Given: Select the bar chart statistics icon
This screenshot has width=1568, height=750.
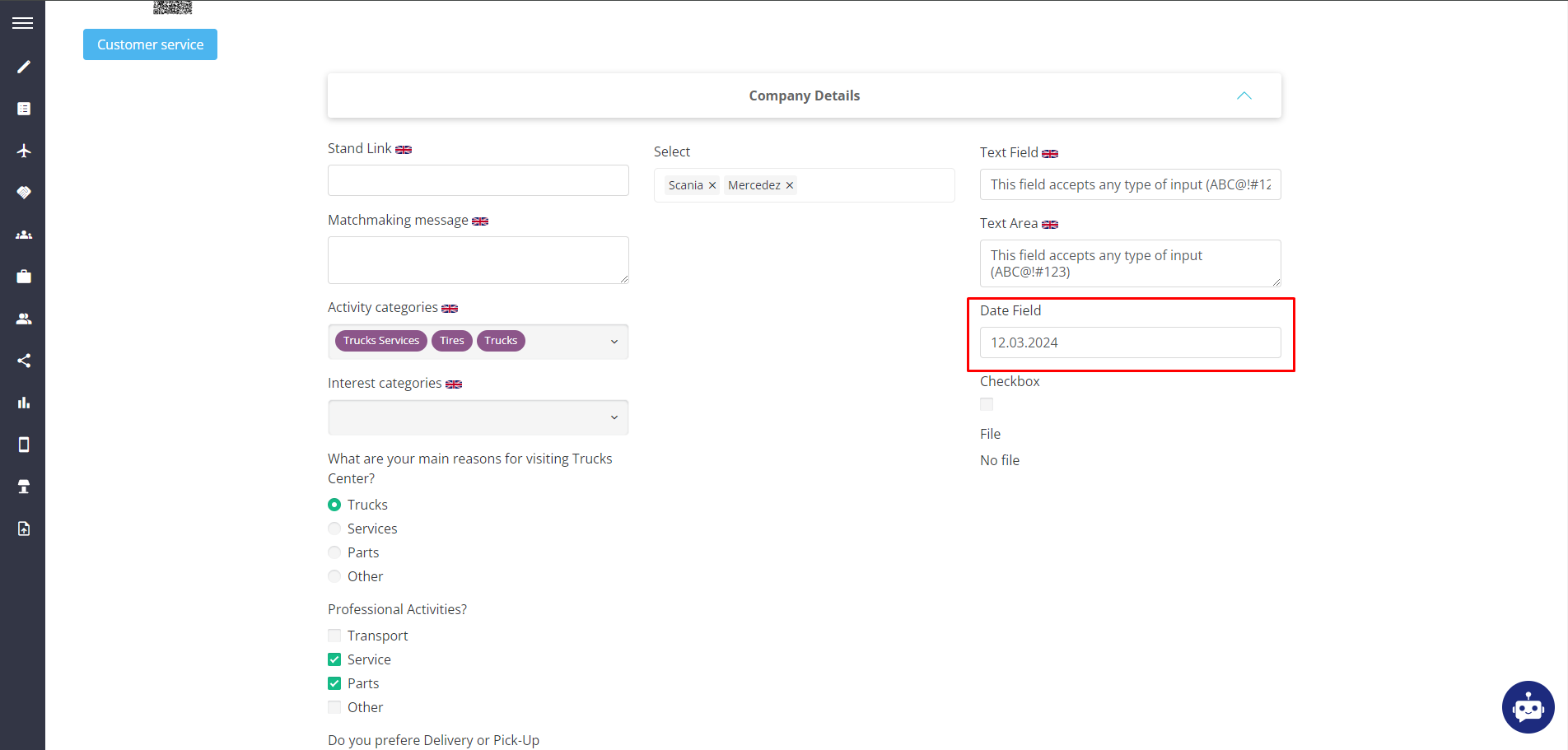Looking at the screenshot, I should (23, 403).
